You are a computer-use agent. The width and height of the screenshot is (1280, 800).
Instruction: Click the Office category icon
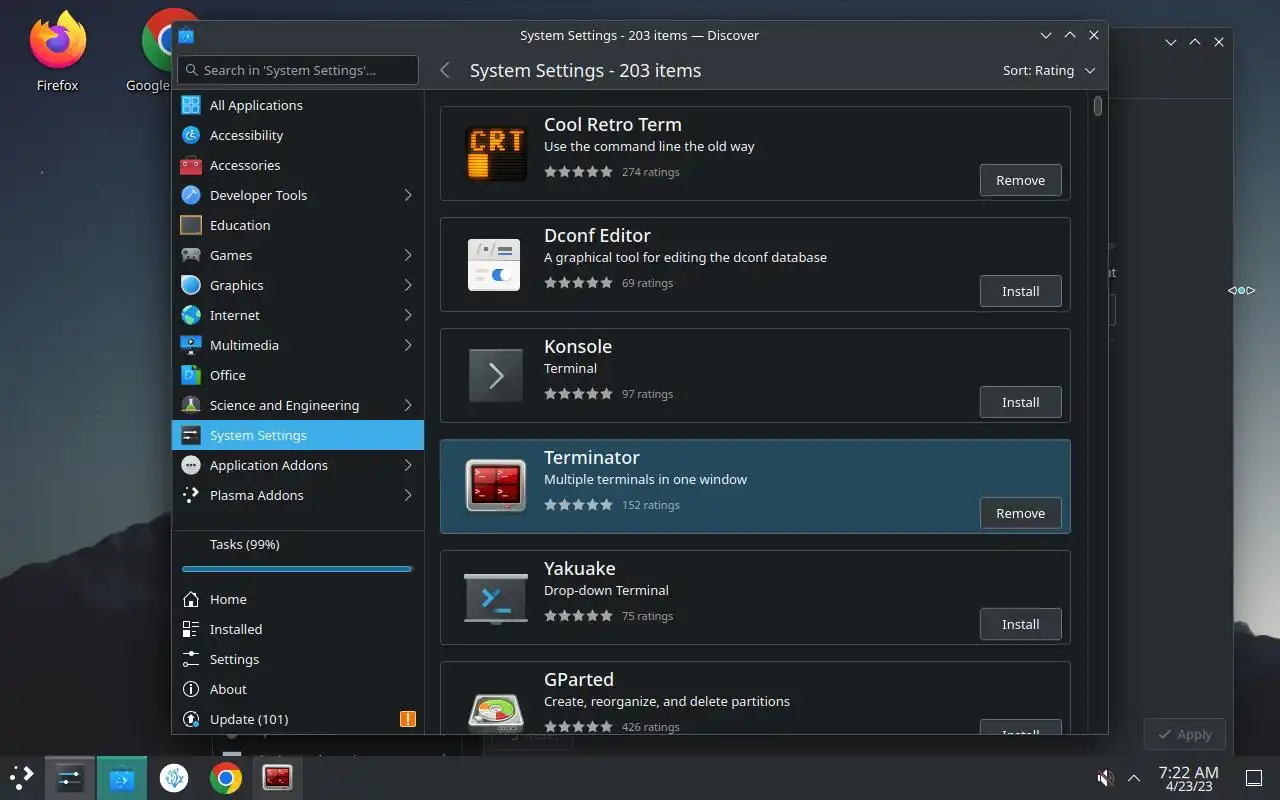click(x=191, y=375)
